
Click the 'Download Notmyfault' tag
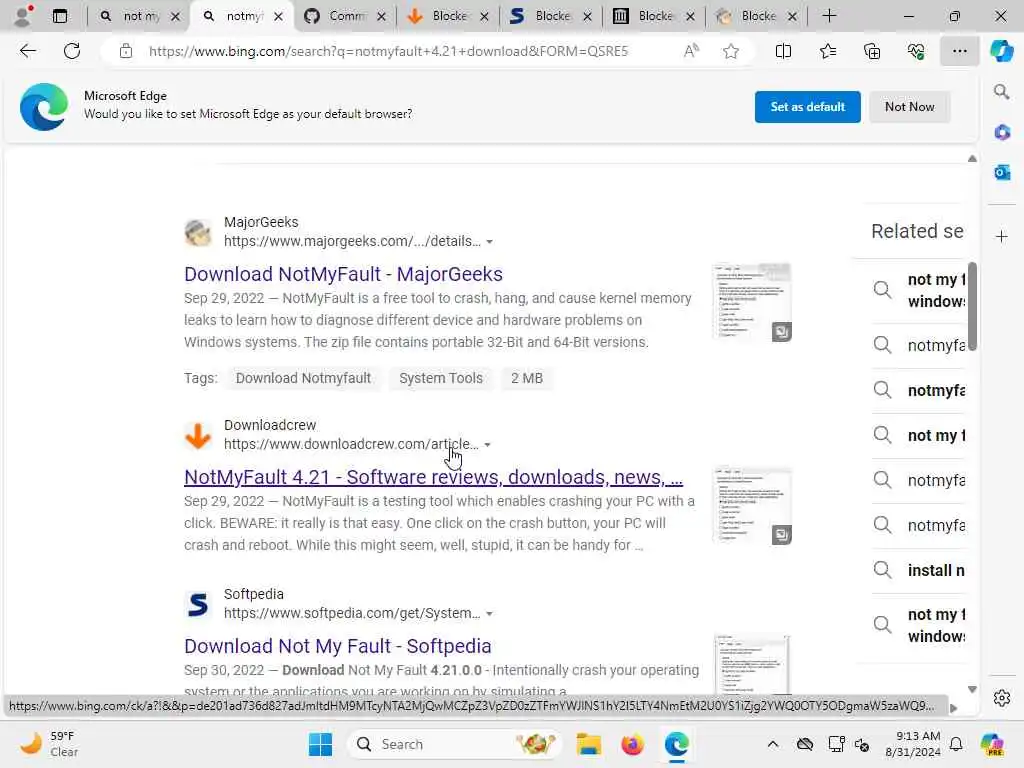303,378
